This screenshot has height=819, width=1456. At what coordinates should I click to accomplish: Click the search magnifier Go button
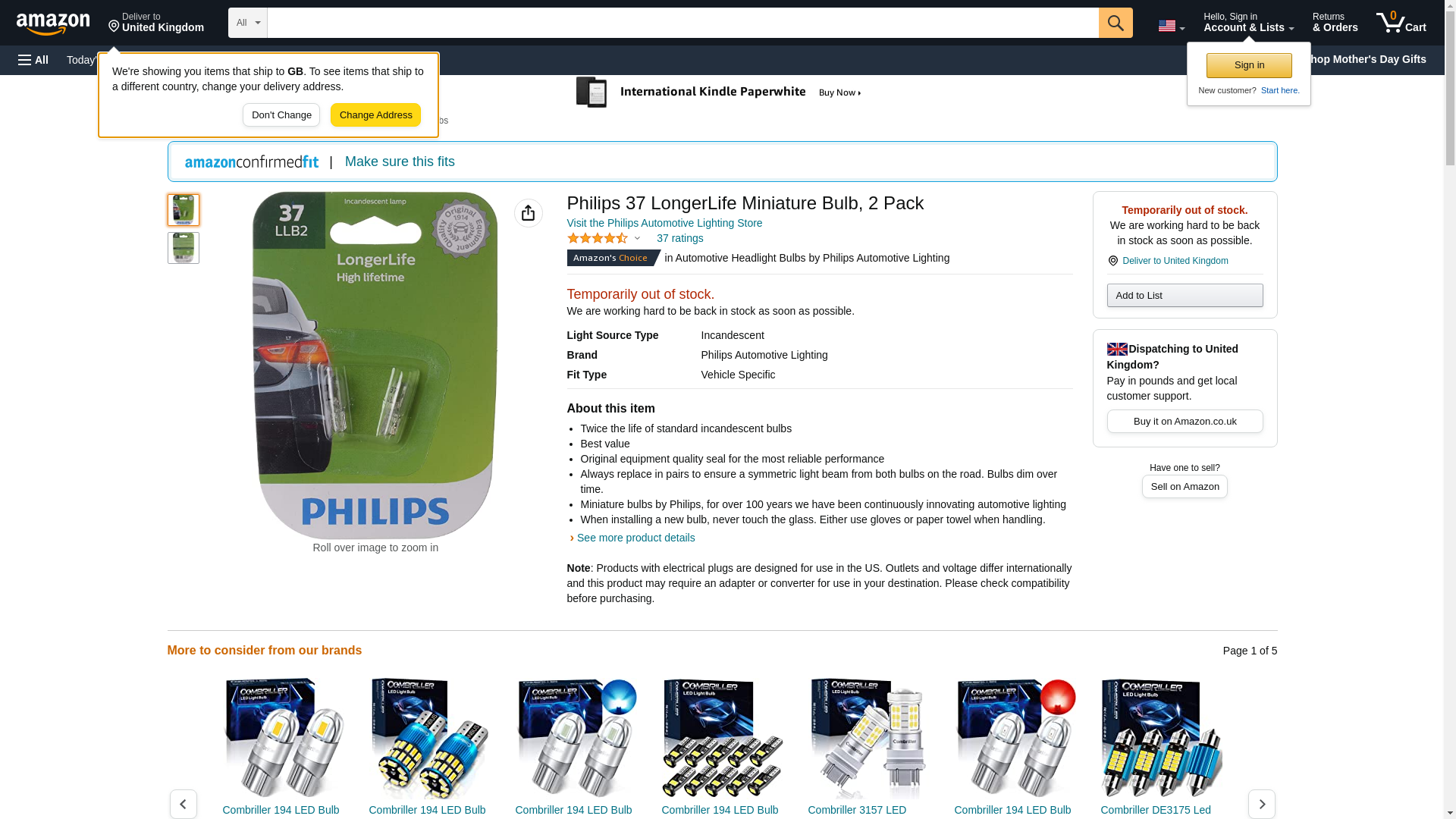[1116, 23]
